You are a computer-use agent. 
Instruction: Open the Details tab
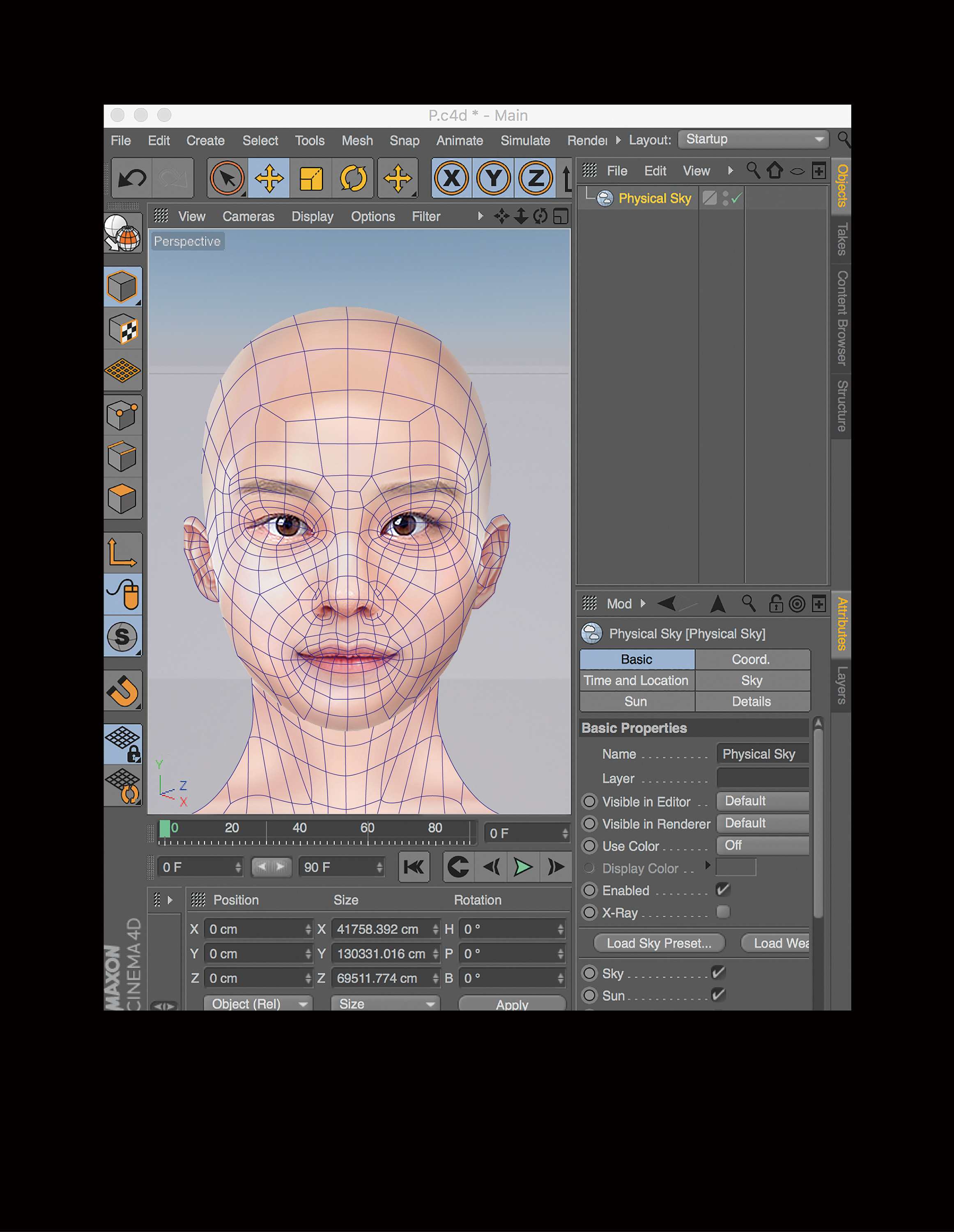[x=753, y=701]
